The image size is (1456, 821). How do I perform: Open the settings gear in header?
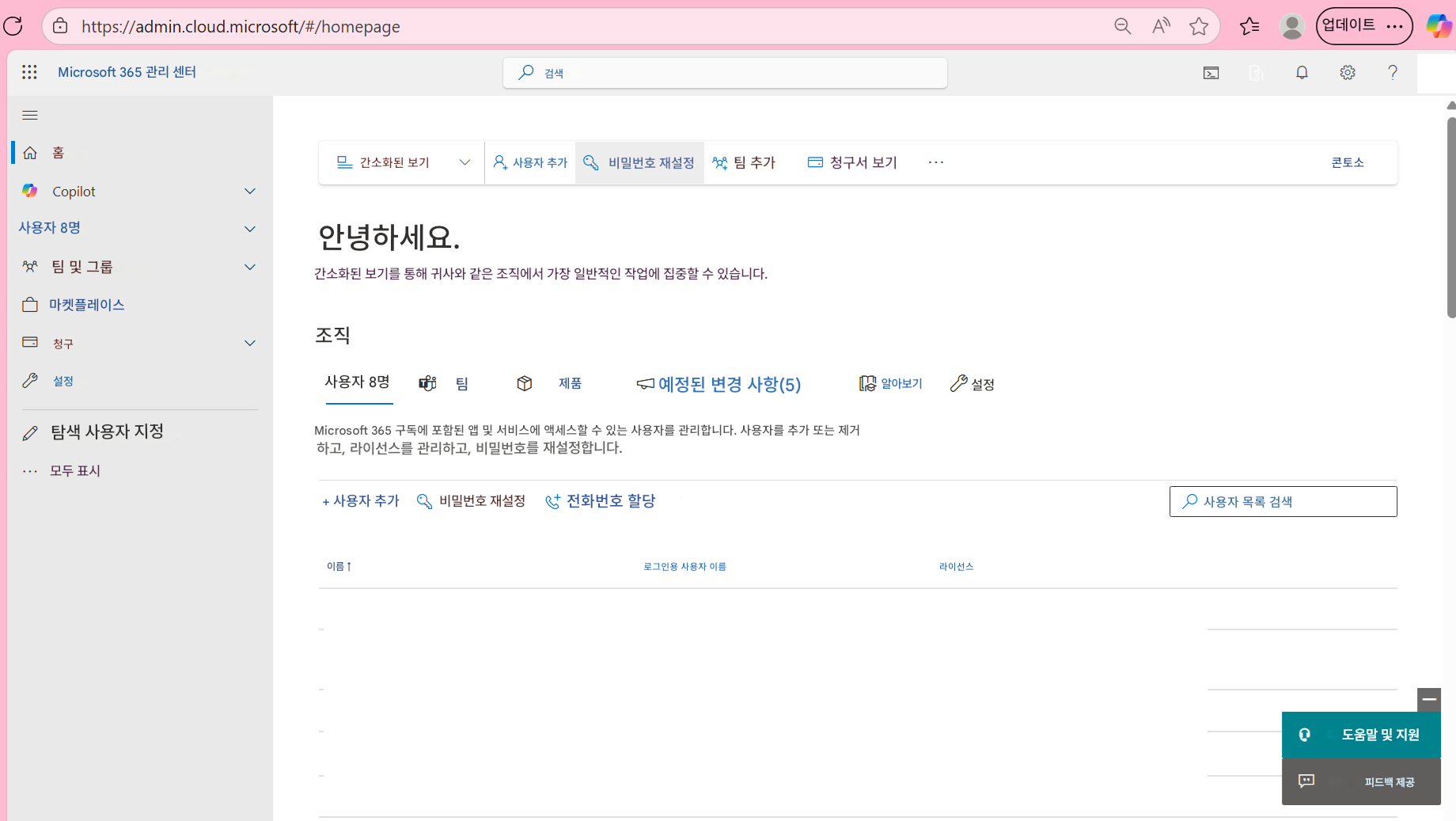pyautogui.click(x=1348, y=73)
